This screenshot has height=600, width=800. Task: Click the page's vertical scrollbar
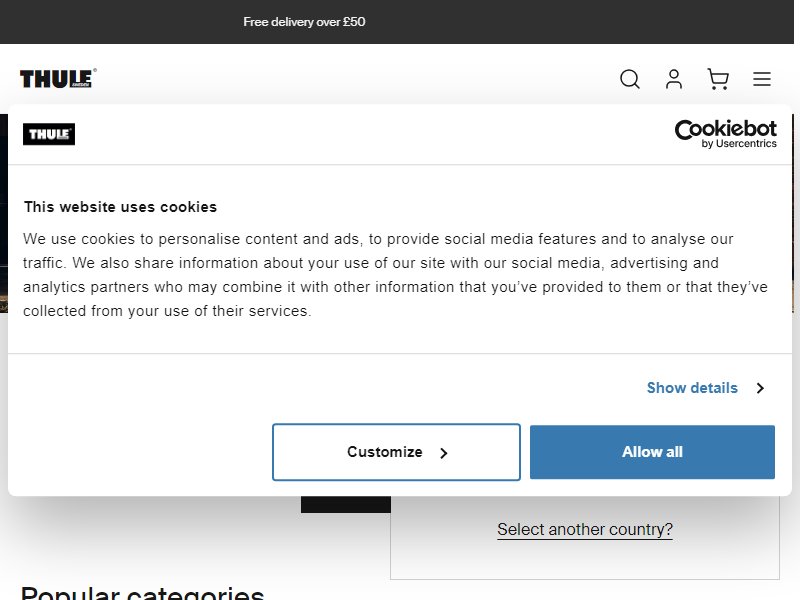797,300
